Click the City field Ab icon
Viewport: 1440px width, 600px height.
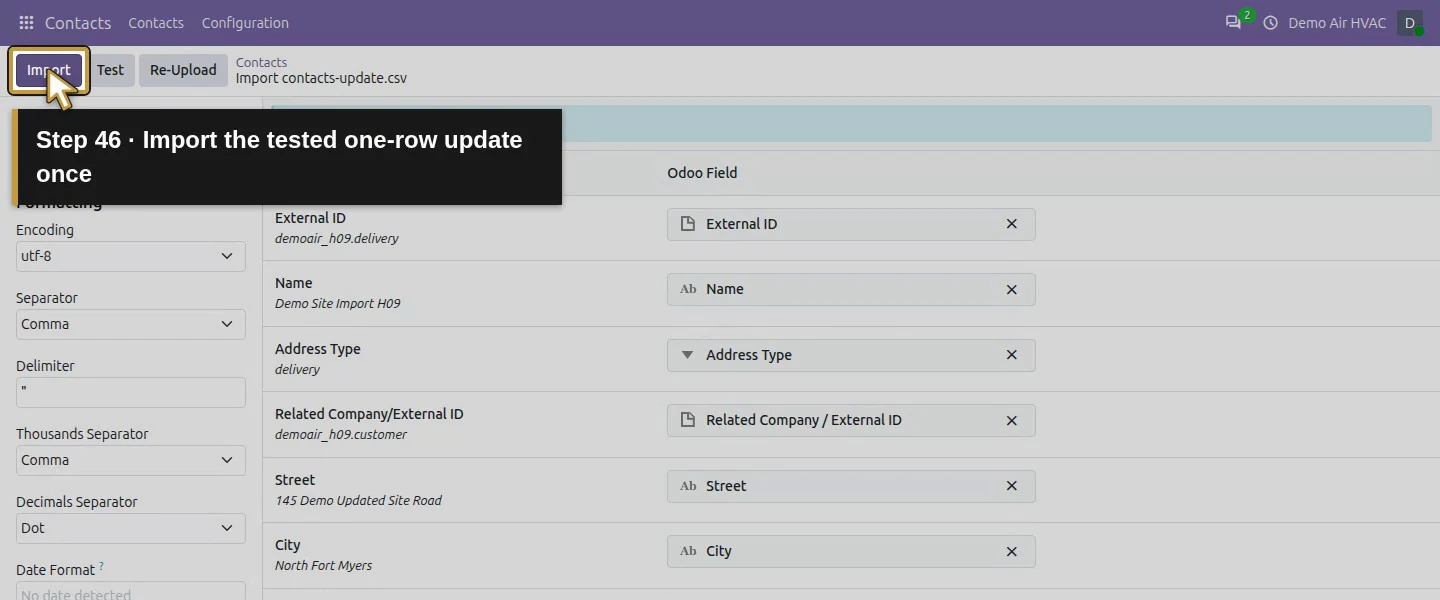coord(688,551)
